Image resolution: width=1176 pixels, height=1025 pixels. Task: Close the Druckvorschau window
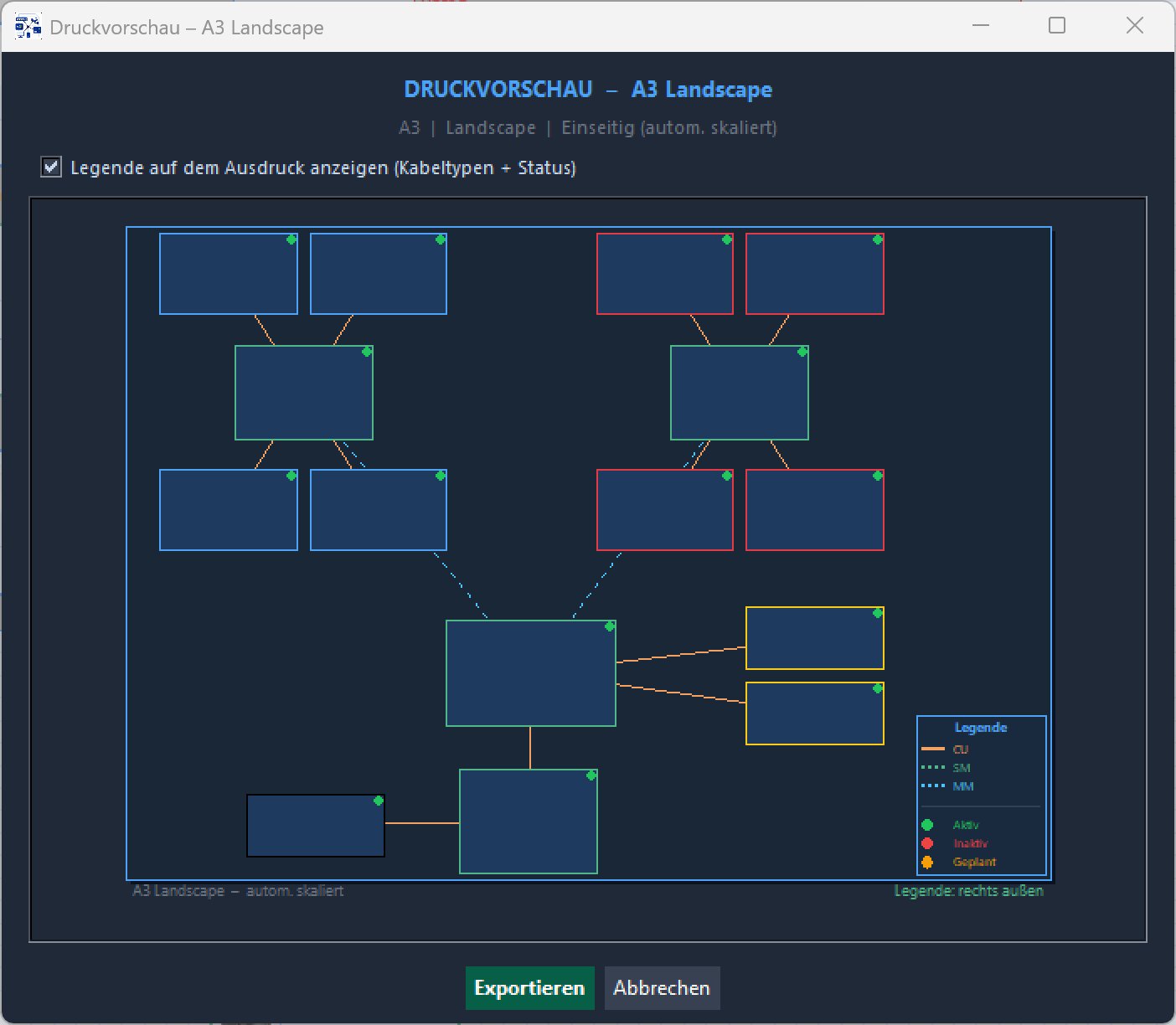pyautogui.click(x=1135, y=25)
